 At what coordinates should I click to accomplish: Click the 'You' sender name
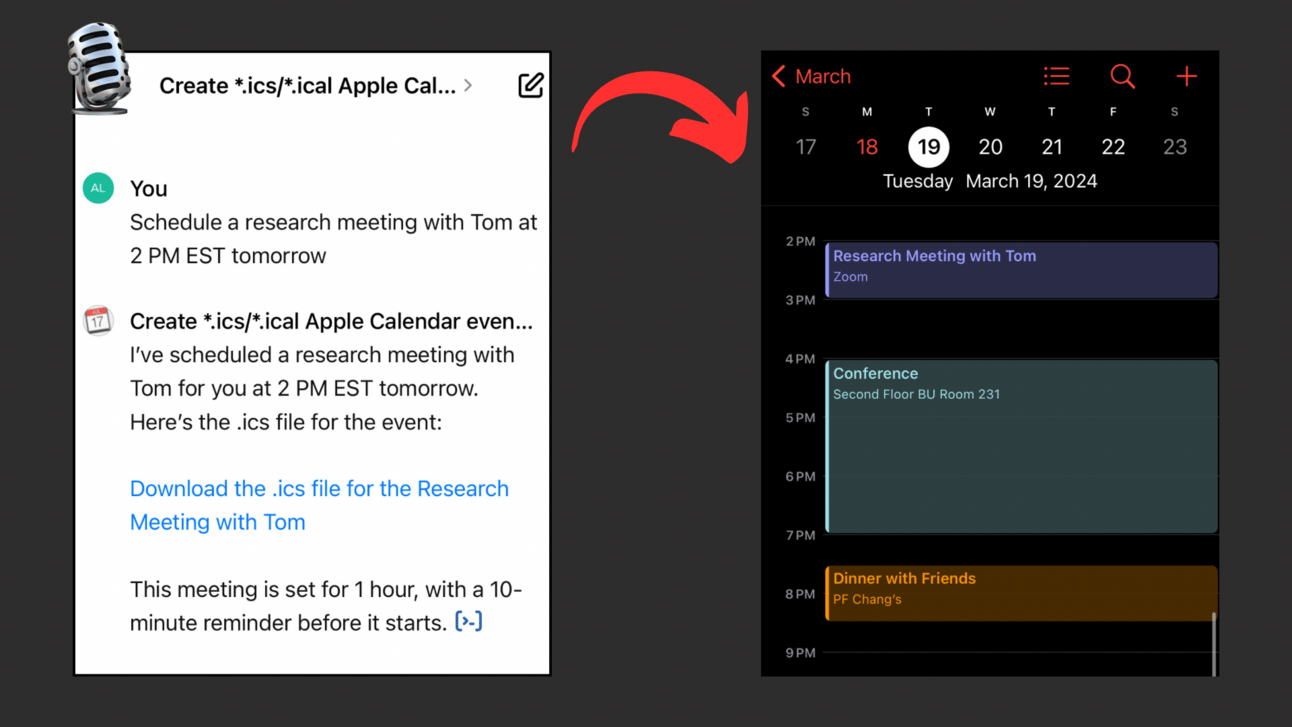[149, 188]
